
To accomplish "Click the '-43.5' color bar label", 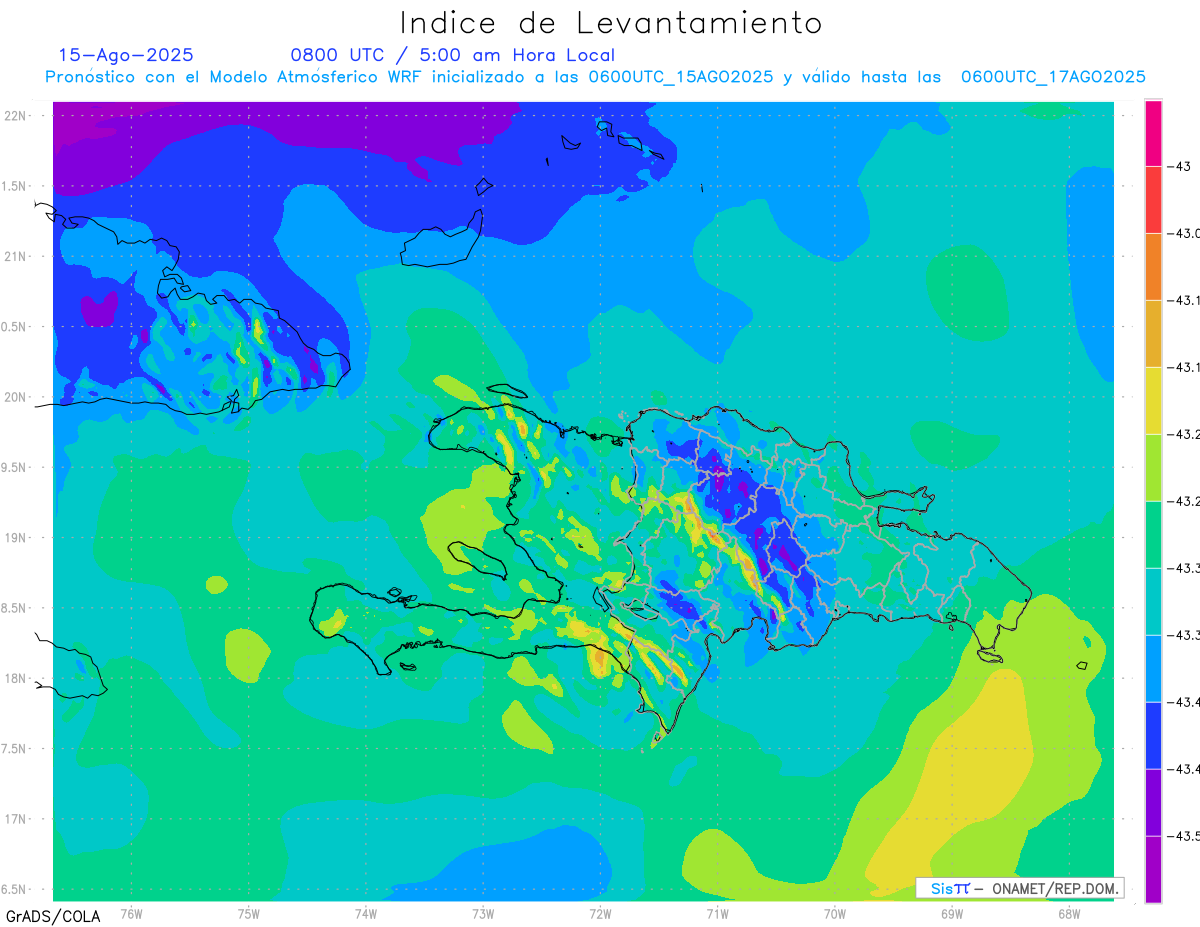I will click(1182, 836).
